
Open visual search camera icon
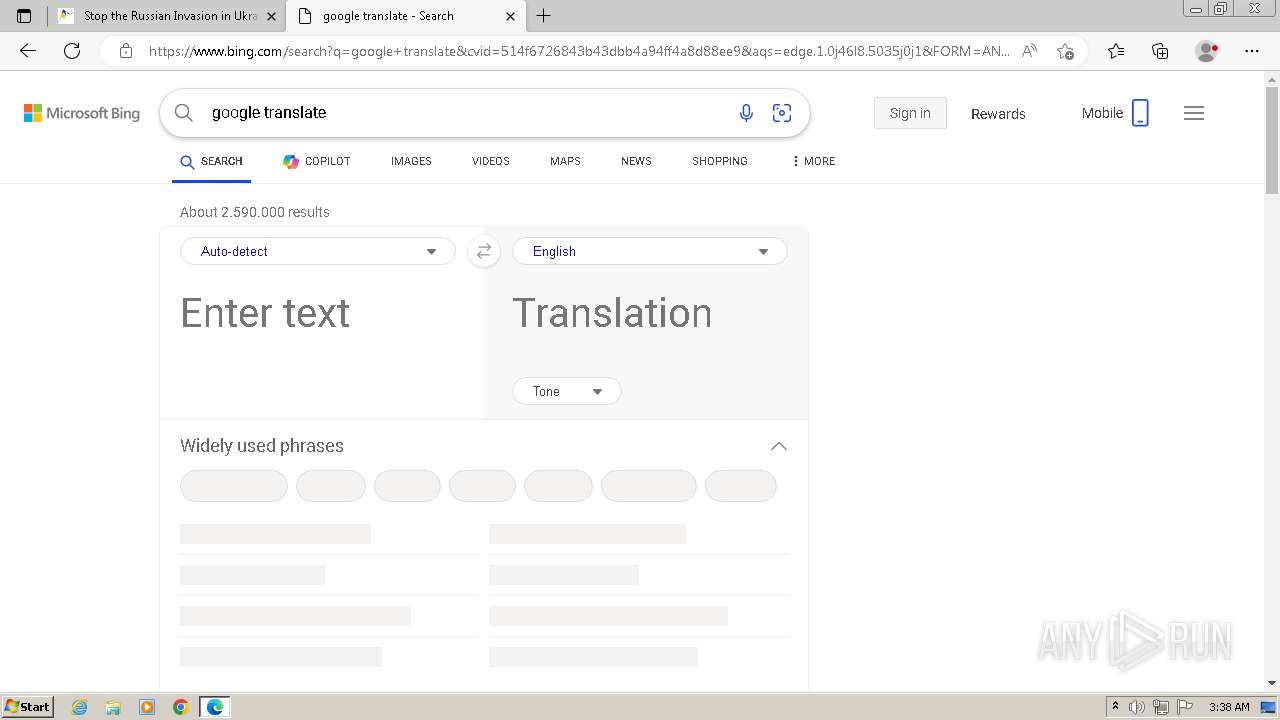782,113
